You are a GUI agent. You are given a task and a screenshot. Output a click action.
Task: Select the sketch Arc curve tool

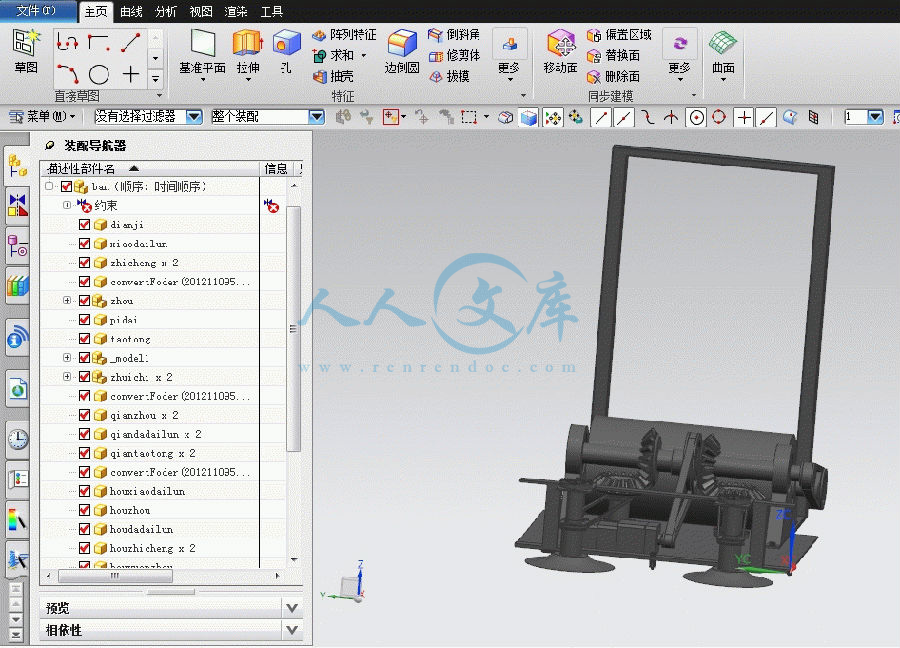(67, 74)
